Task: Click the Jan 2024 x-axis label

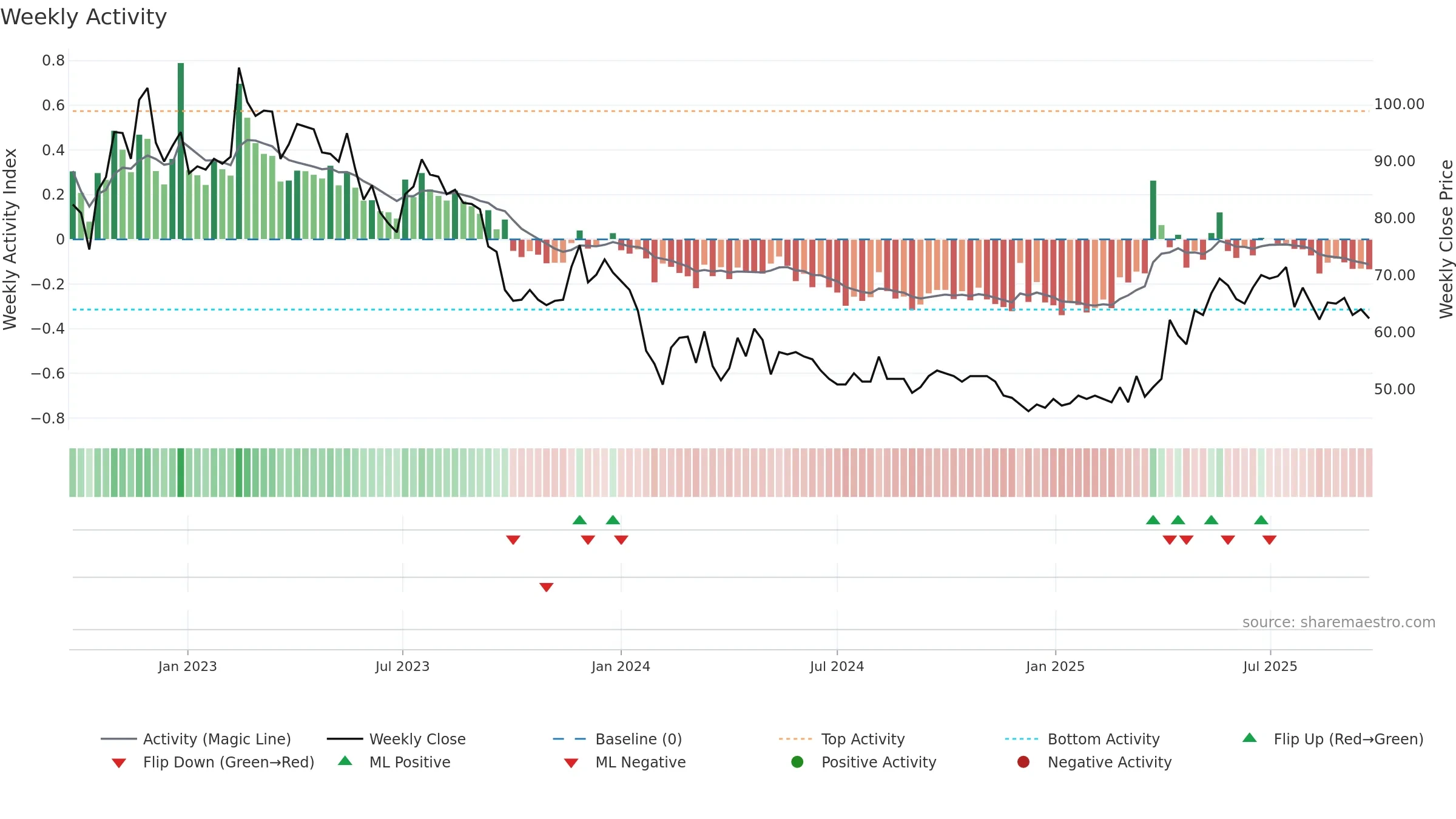Action: 621,666
